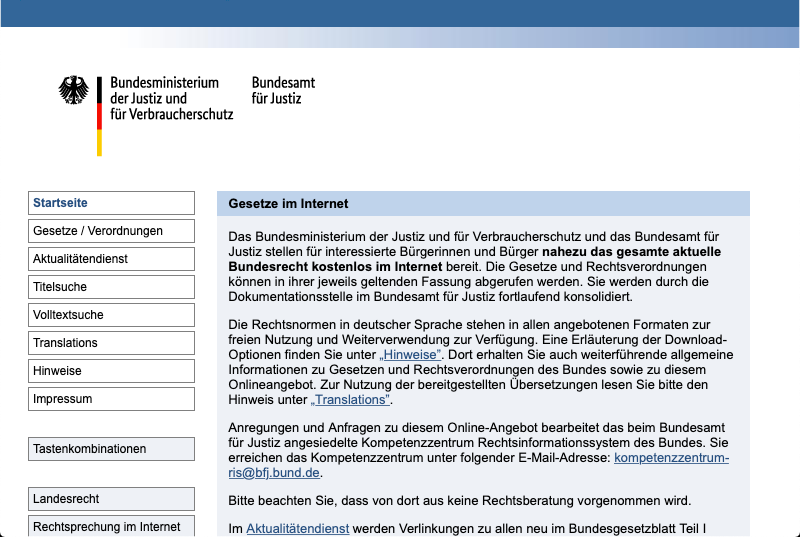This screenshot has height=537, width=800.
Task: Click the Bundesamt für Justiz logo
Action: 276,91
